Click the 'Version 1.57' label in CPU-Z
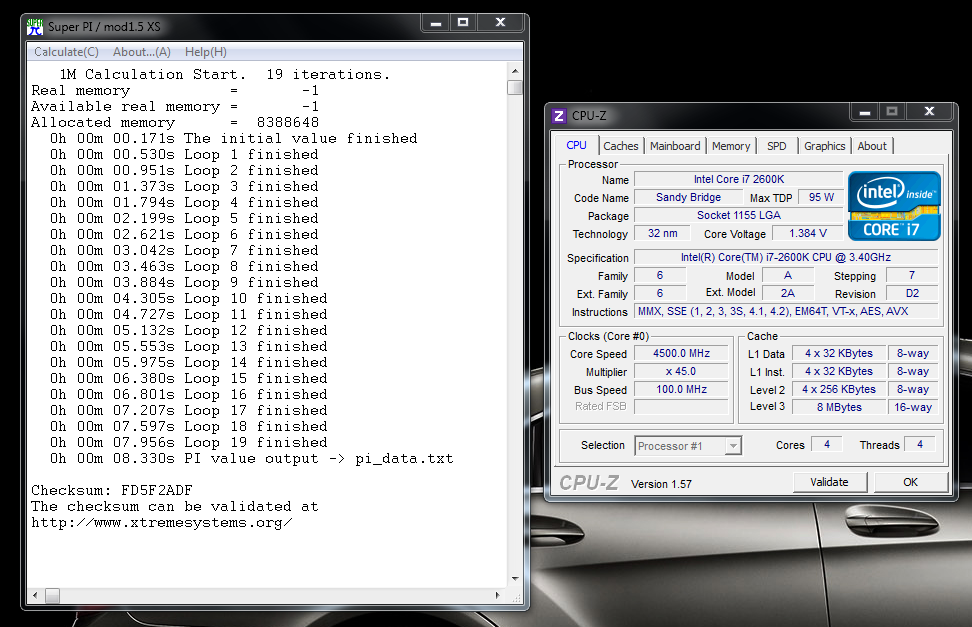 click(661, 484)
